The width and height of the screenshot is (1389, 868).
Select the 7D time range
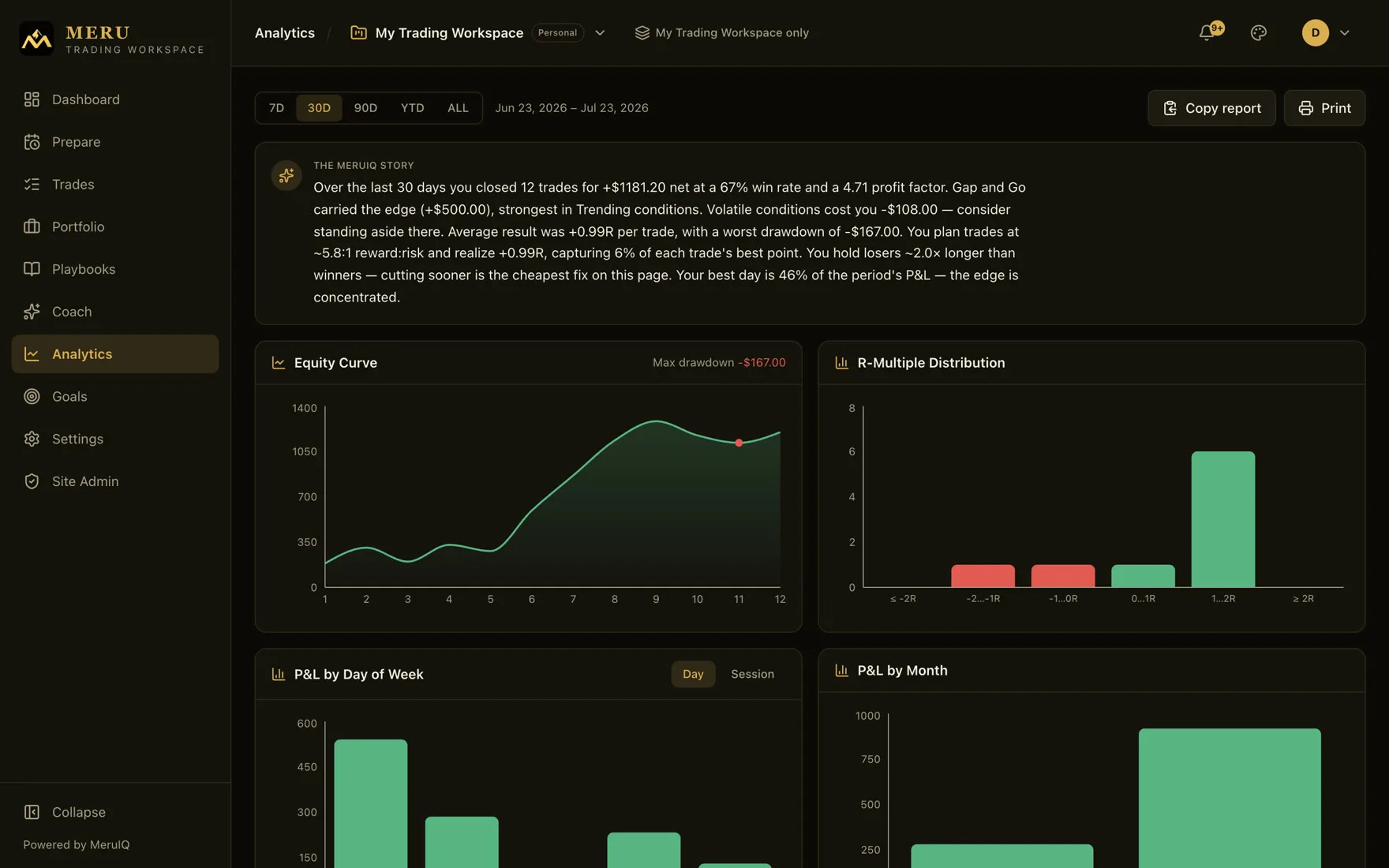[x=276, y=108]
